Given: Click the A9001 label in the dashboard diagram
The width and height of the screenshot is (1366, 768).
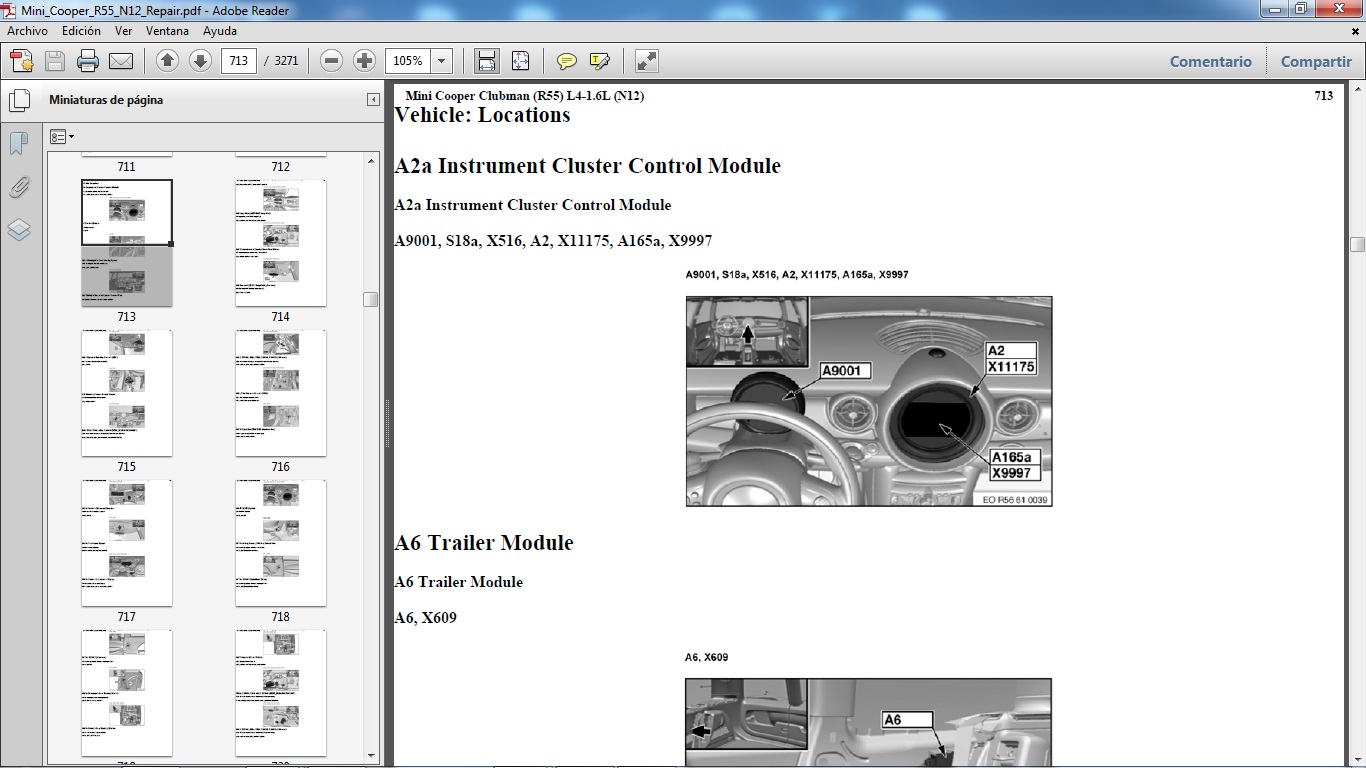Looking at the screenshot, I should (x=846, y=371).
